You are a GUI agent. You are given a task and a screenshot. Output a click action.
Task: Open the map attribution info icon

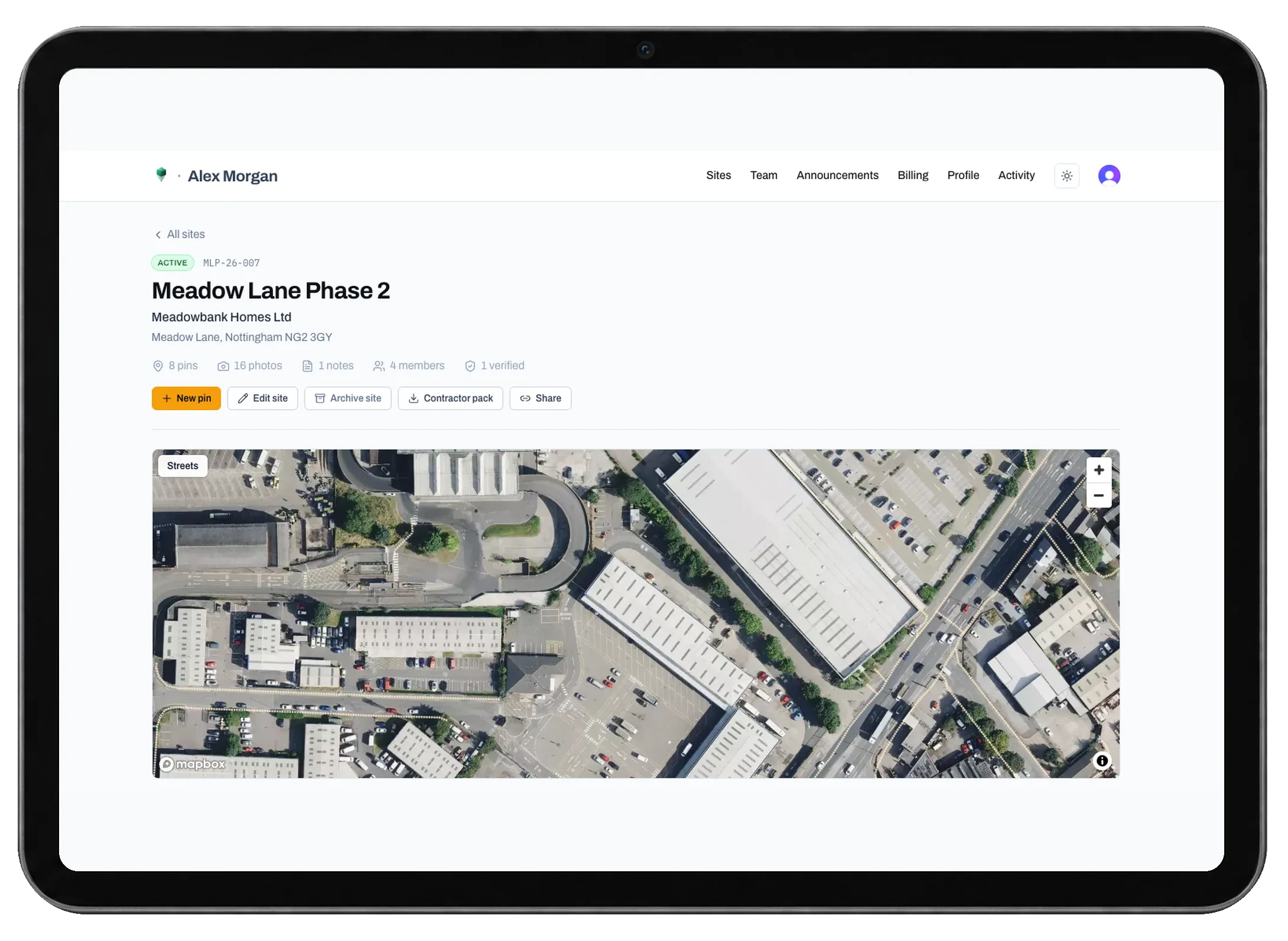pyautogui.click(x=1102, y=761)
